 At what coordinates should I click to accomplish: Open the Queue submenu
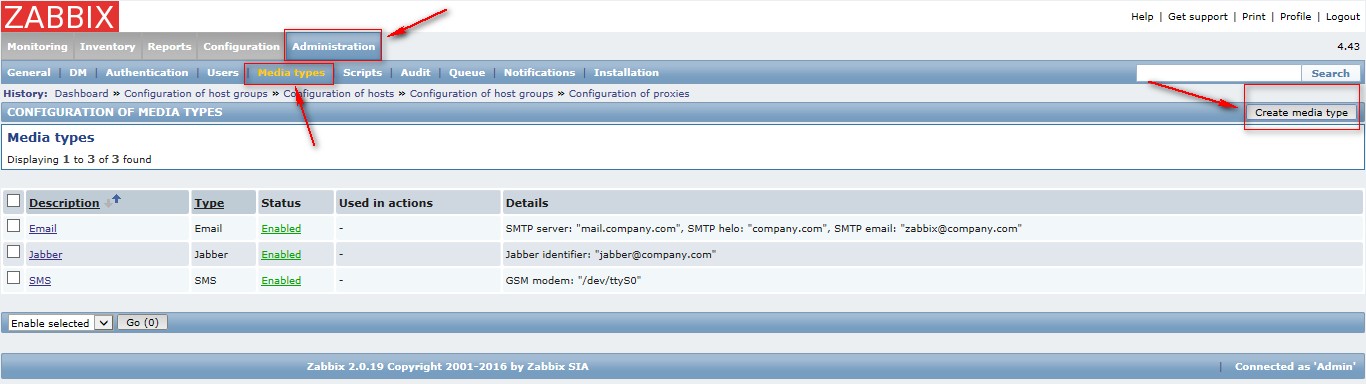467,73
